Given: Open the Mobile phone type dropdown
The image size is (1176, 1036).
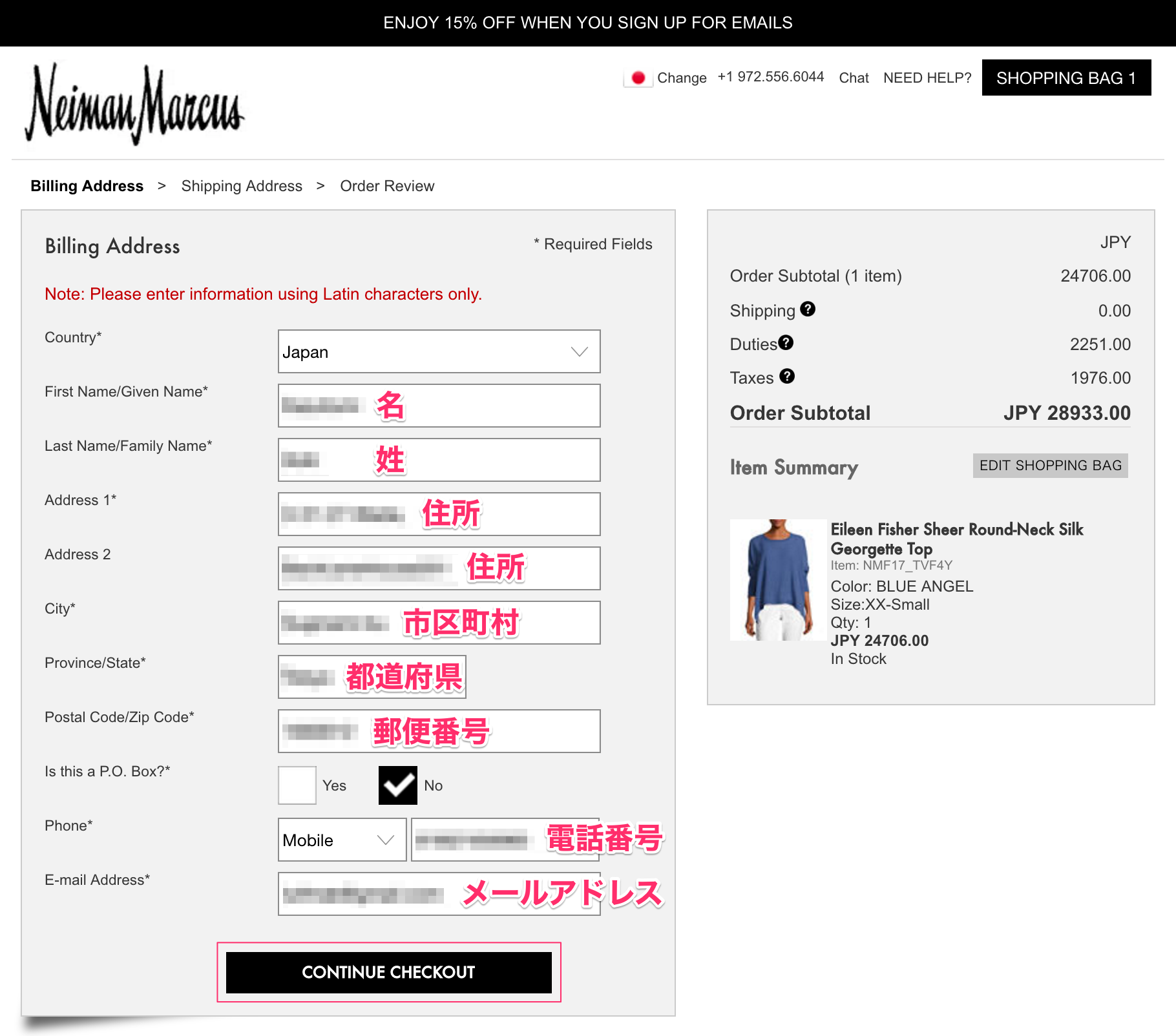Looking at the screenshot, I should pos(341,840).
